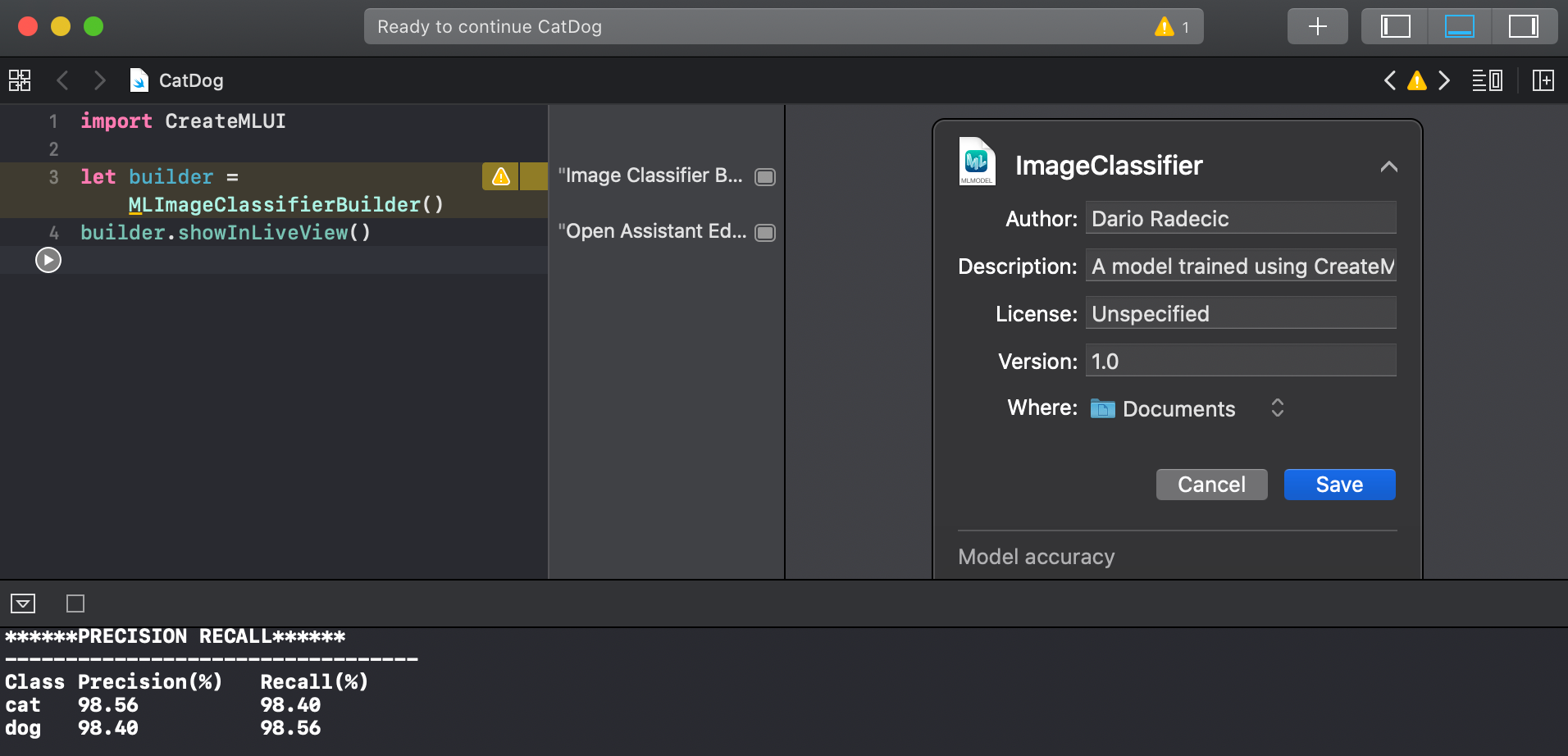Click the warning icon on line 3

tap(500, 176)
